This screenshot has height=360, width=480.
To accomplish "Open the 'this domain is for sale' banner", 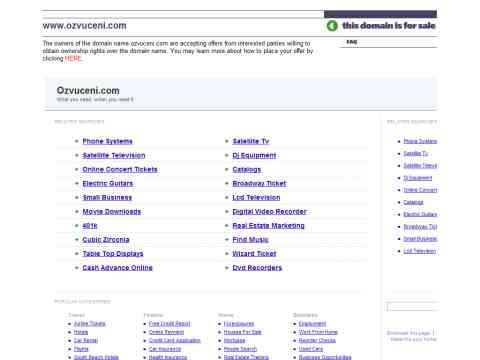I will (x=389, y=26).
